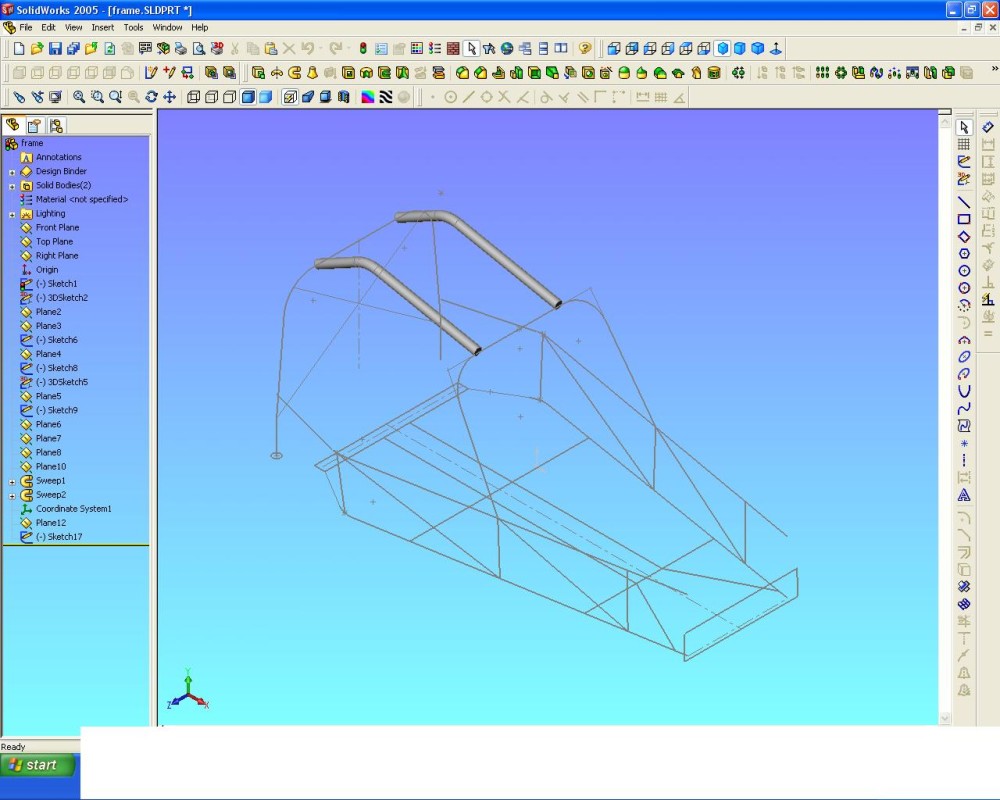Screen dimensions: 1000x800
Task: Expand the Sweep1 feature node
Action: 12,482
